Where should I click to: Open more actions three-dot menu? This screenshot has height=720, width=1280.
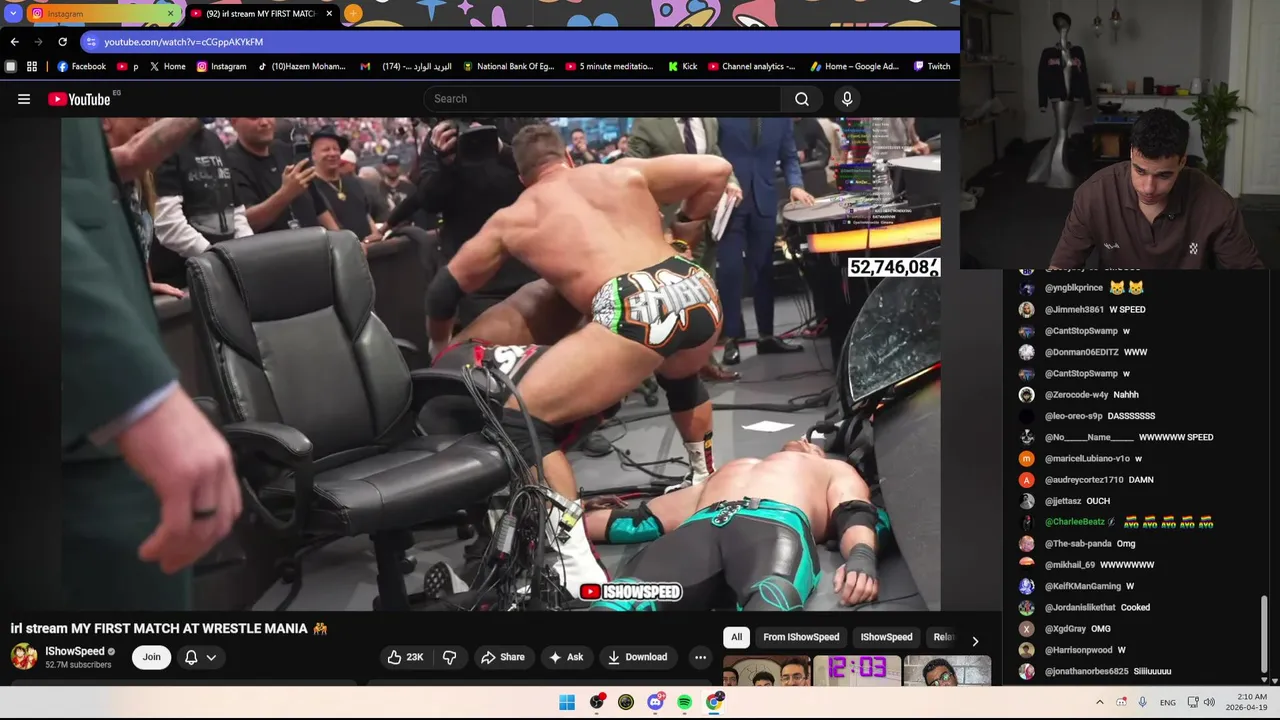[700, 657]
